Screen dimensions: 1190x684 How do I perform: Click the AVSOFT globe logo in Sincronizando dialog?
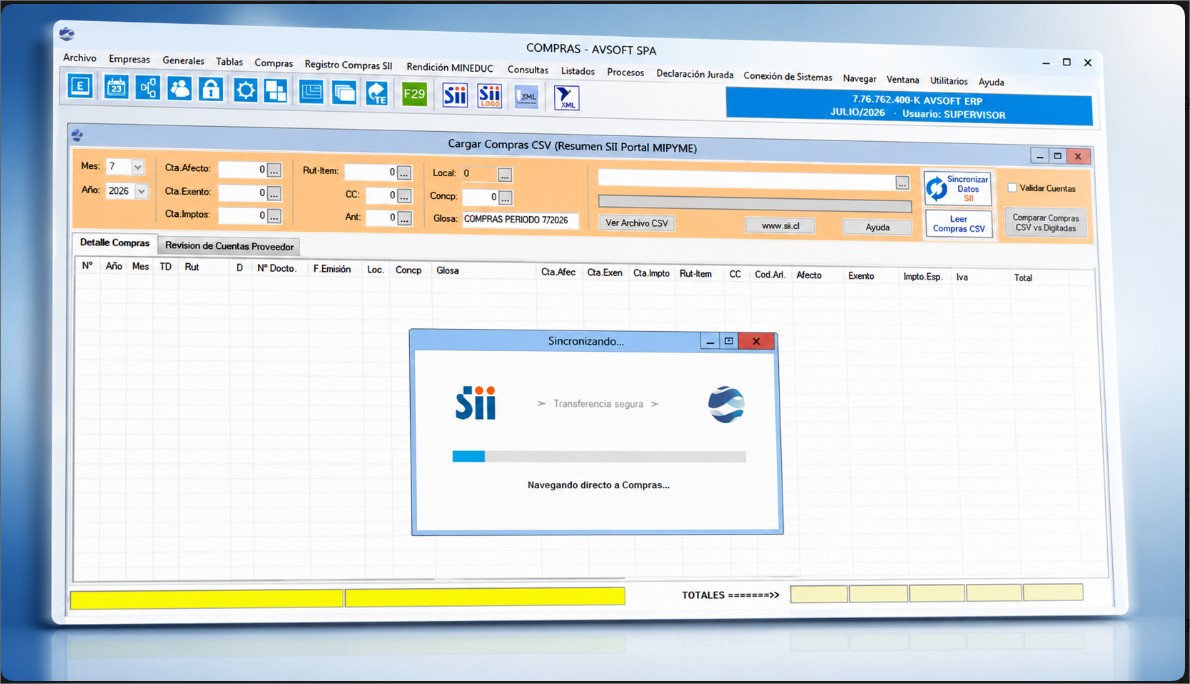(726, 405)
